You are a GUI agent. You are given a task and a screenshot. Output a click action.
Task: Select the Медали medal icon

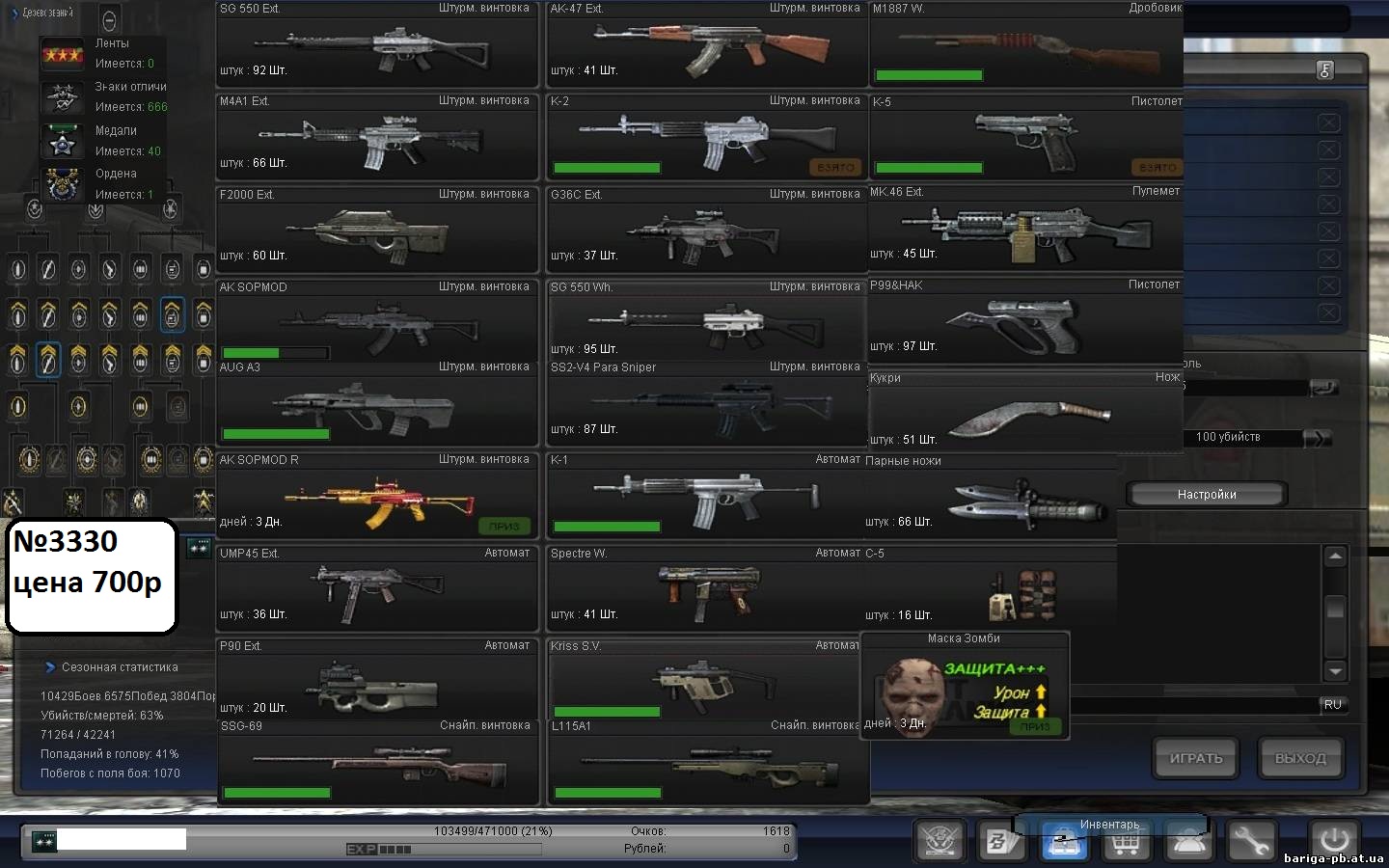[x=63, y=142]
